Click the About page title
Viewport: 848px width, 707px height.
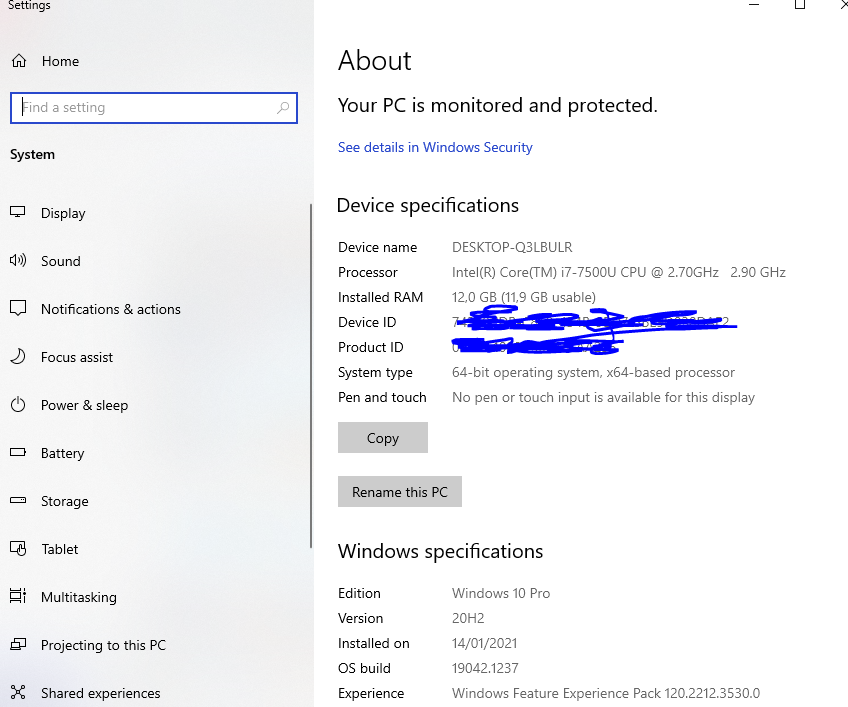[375, 60]
